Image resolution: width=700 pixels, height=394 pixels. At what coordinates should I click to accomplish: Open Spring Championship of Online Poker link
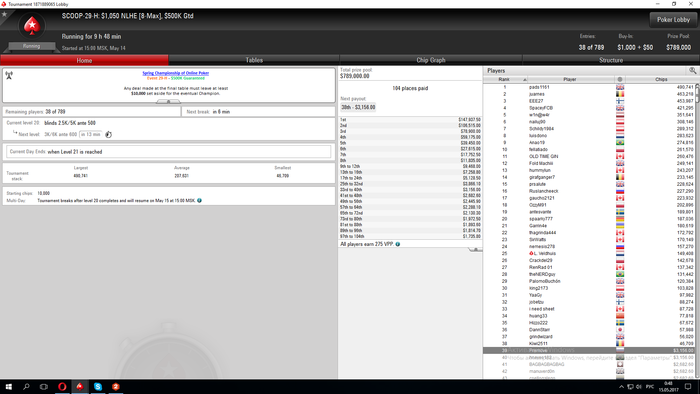click(175, 73)
